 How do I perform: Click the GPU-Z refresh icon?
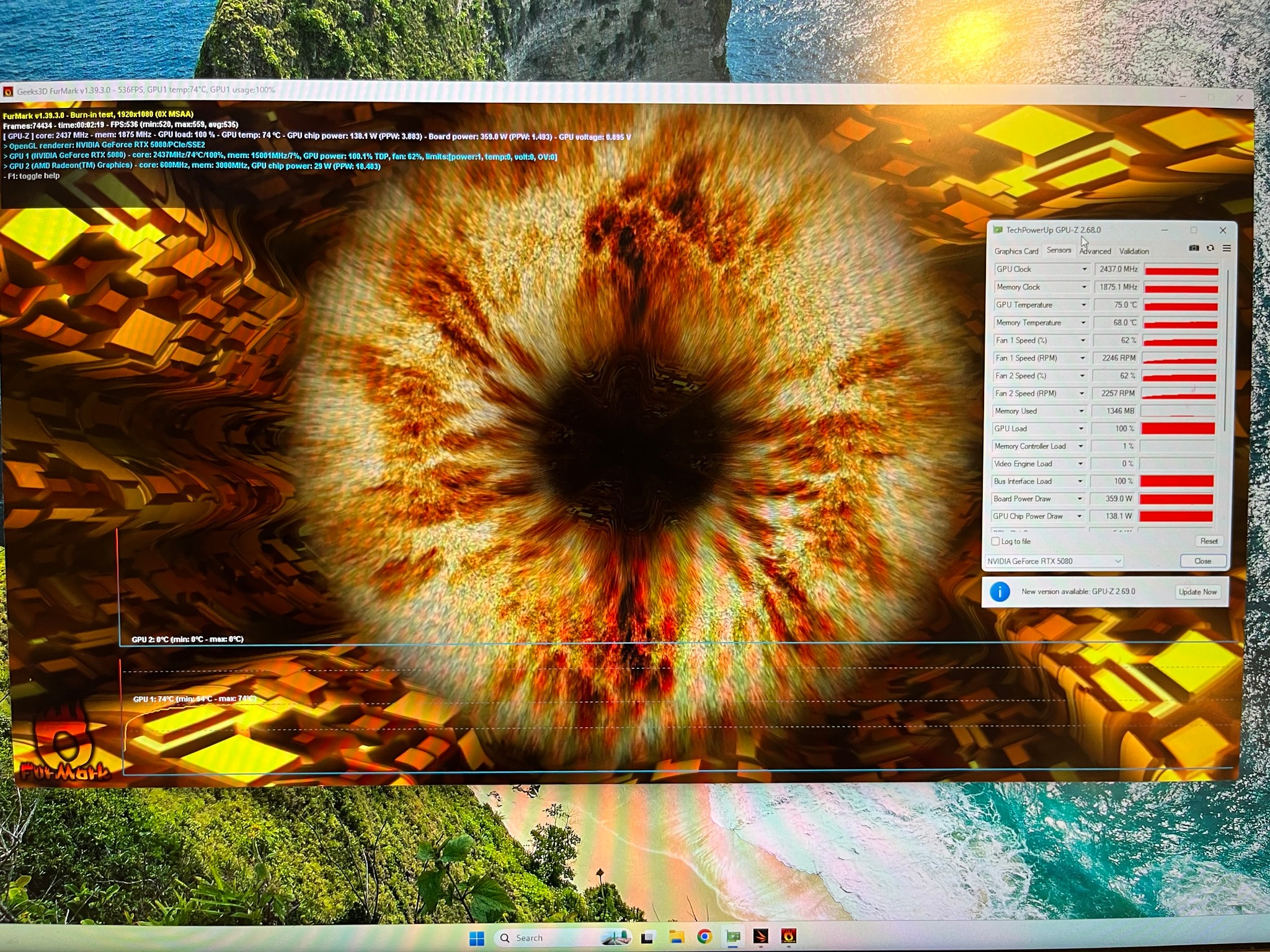coord(1210,248)
